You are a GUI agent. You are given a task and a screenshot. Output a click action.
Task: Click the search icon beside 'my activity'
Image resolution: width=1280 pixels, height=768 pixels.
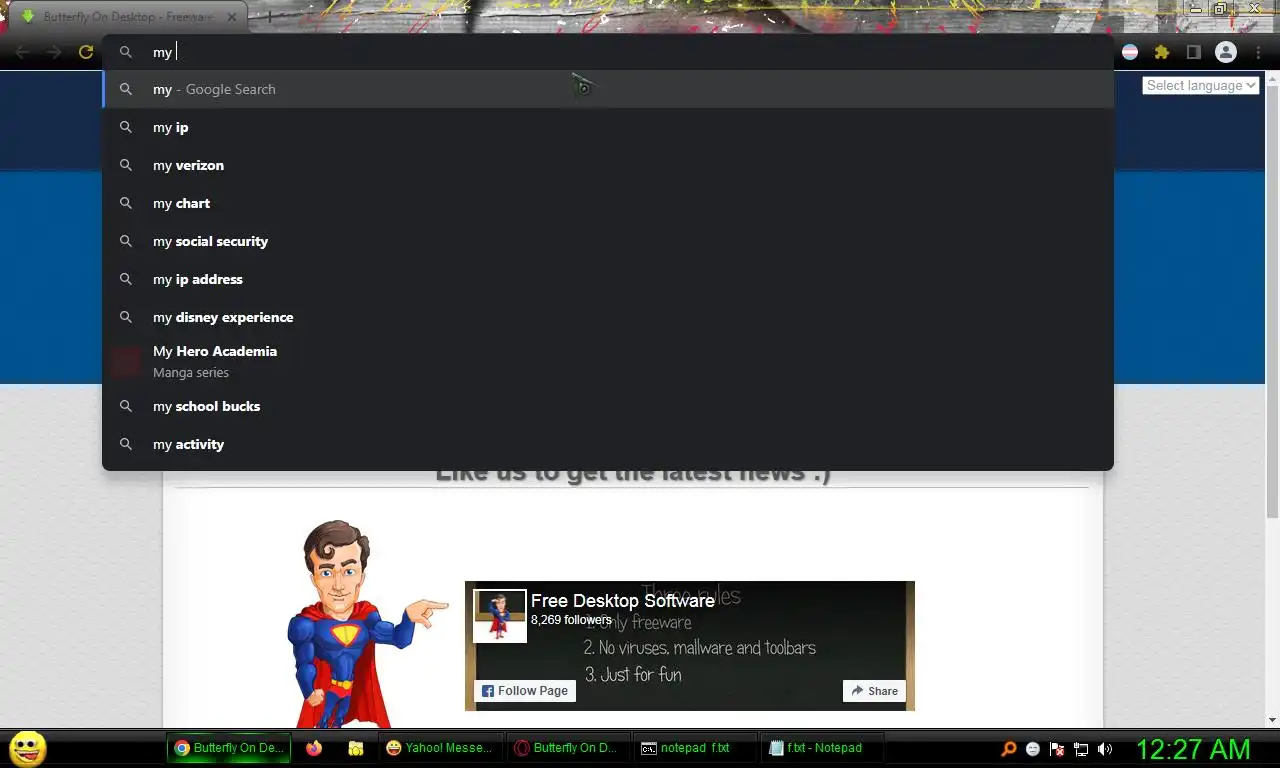(x=126, y=444)
